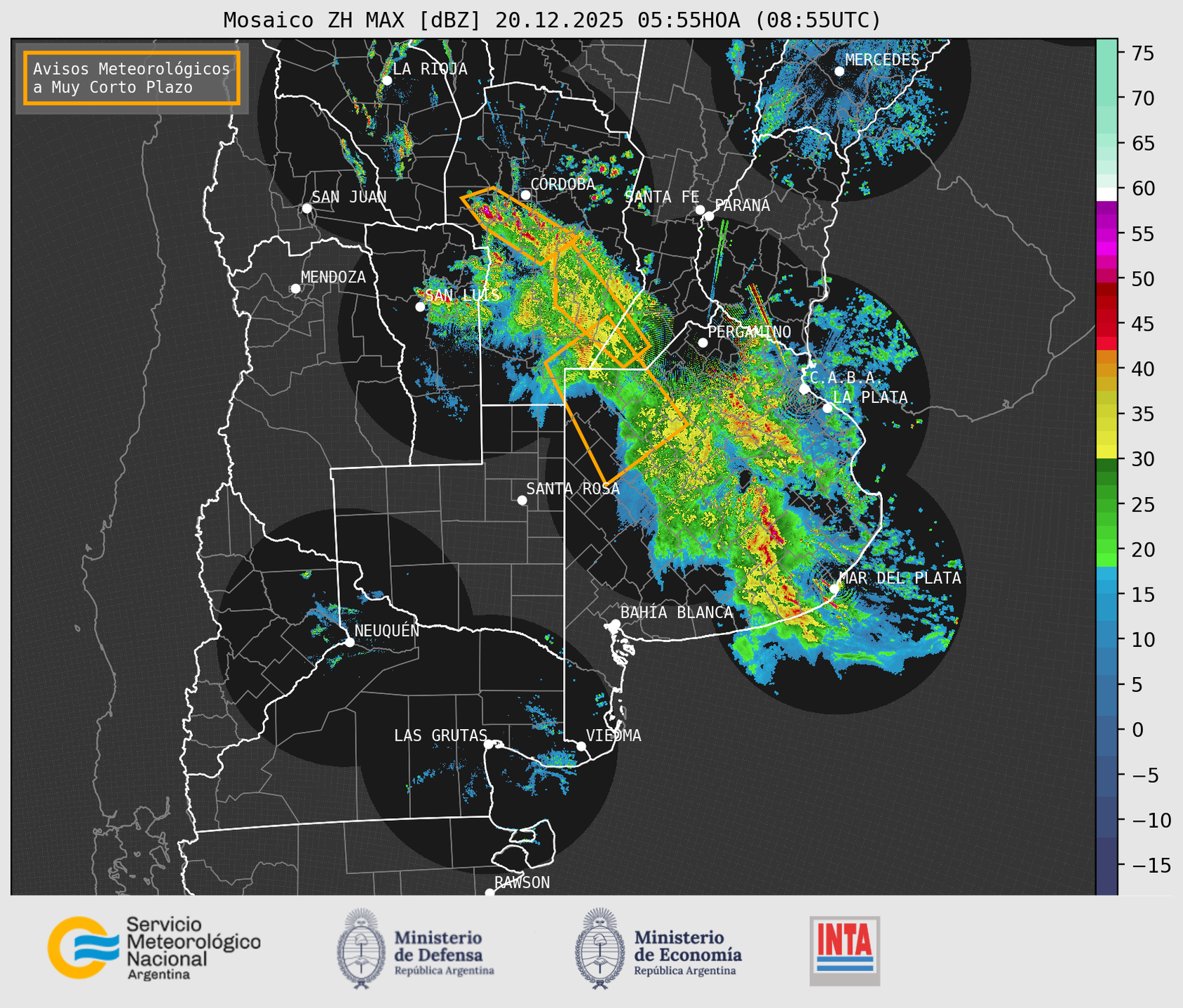
Task: Click the INTA logo
Action: pos(845,951)
